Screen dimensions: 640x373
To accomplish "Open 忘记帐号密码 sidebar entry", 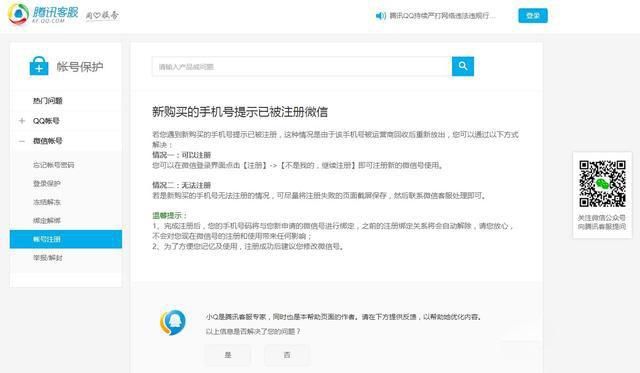I will [x=53, y=165].
